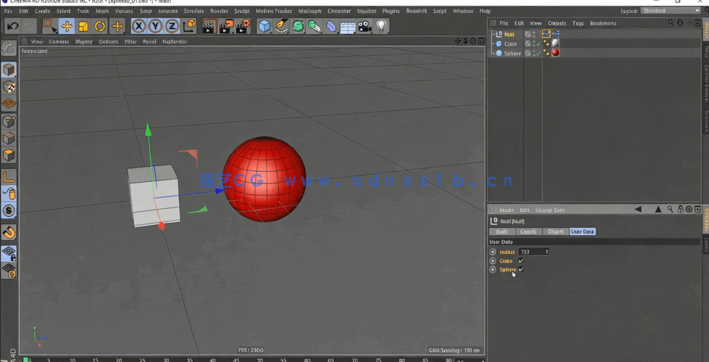Open the deformer objects palette
The height and width of the screenshot is (362, 709).
coord(331,26)
